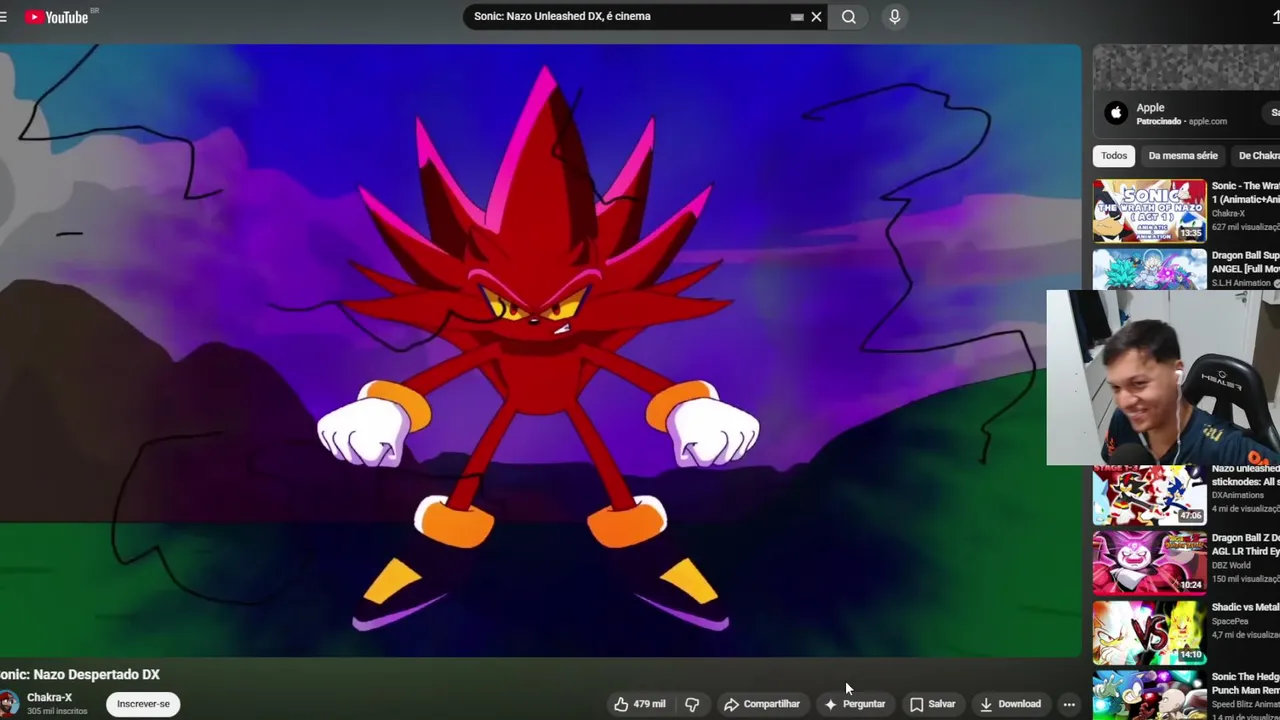Screen dimensions: 1280x720
Task: Open the DXAnimations channel text
Action: click(x=1238, y=495)
